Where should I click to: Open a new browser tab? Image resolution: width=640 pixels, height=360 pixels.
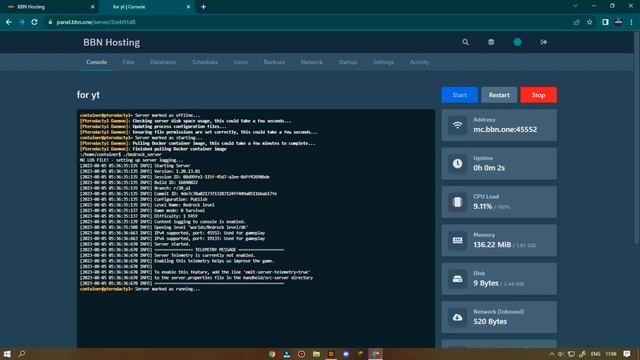click(x=203, y=7)
